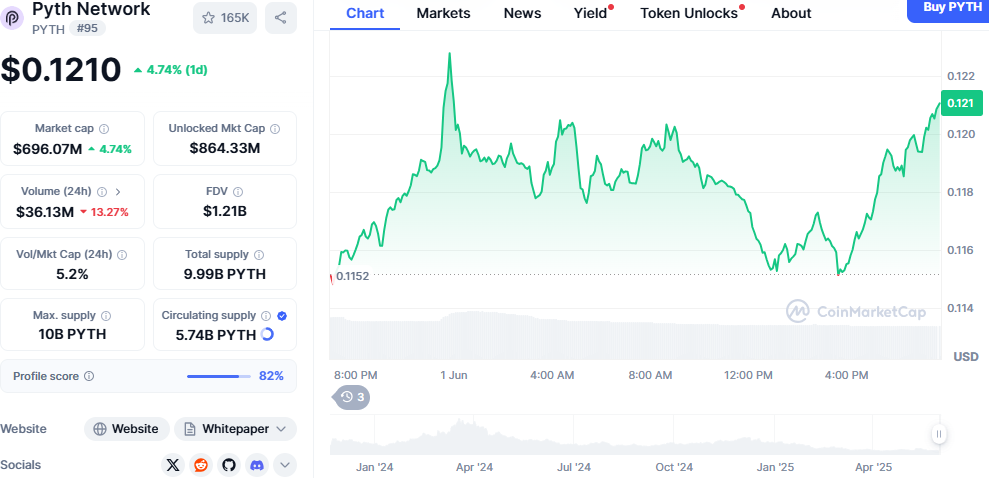
Task: Open info icon next to Total supply
Action: point(259,255)
